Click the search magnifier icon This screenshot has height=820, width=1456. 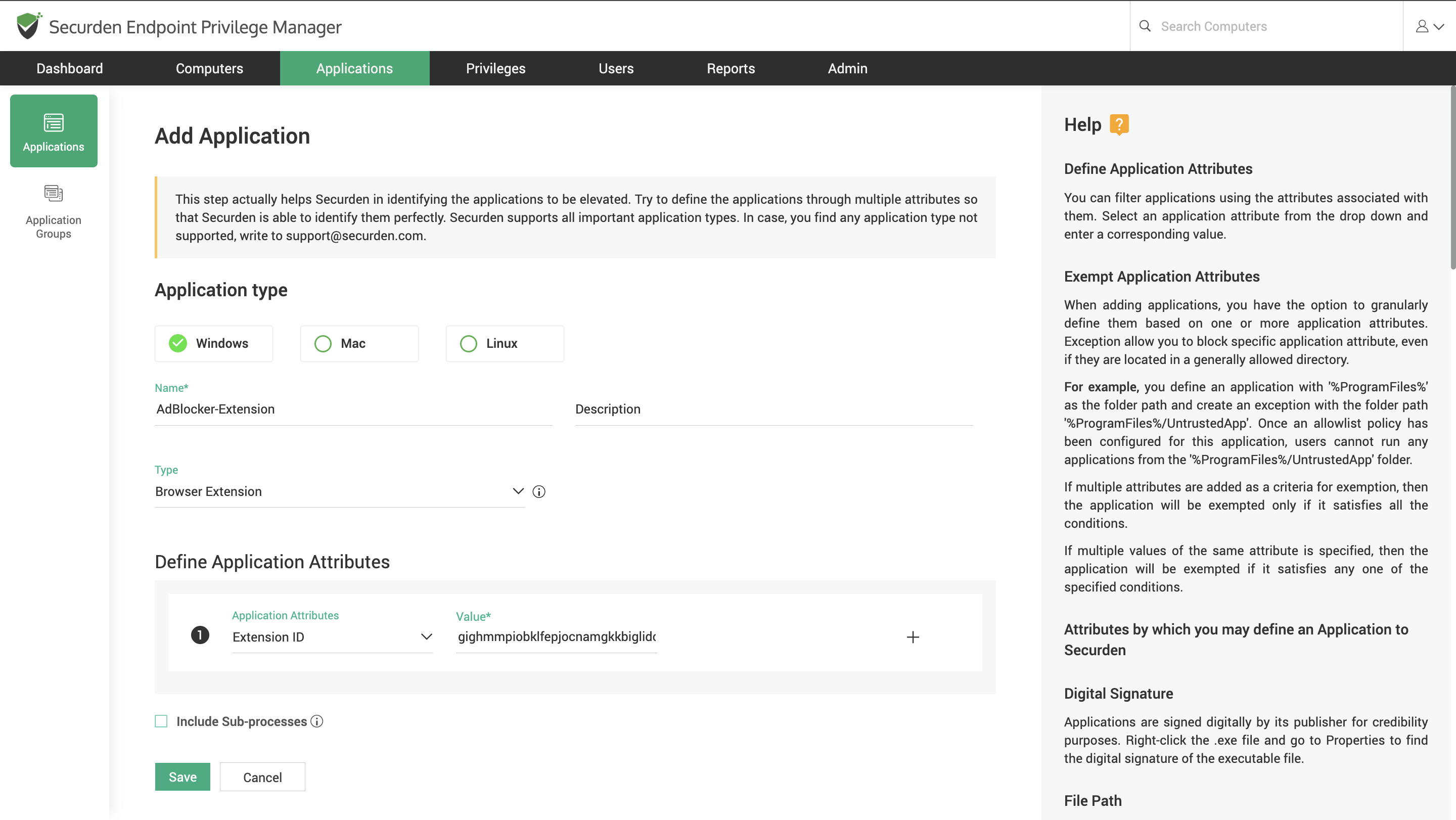point(1145,26)
